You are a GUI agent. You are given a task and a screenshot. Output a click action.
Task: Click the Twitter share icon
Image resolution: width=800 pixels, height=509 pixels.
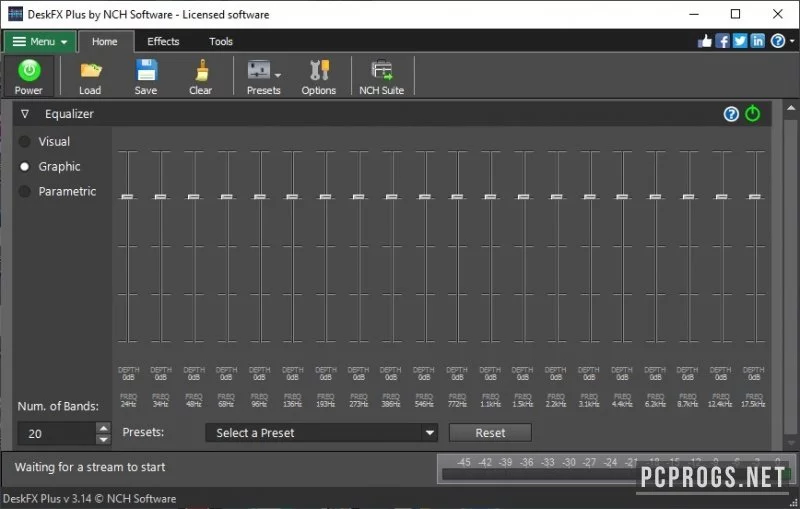[x=740, y=41]
